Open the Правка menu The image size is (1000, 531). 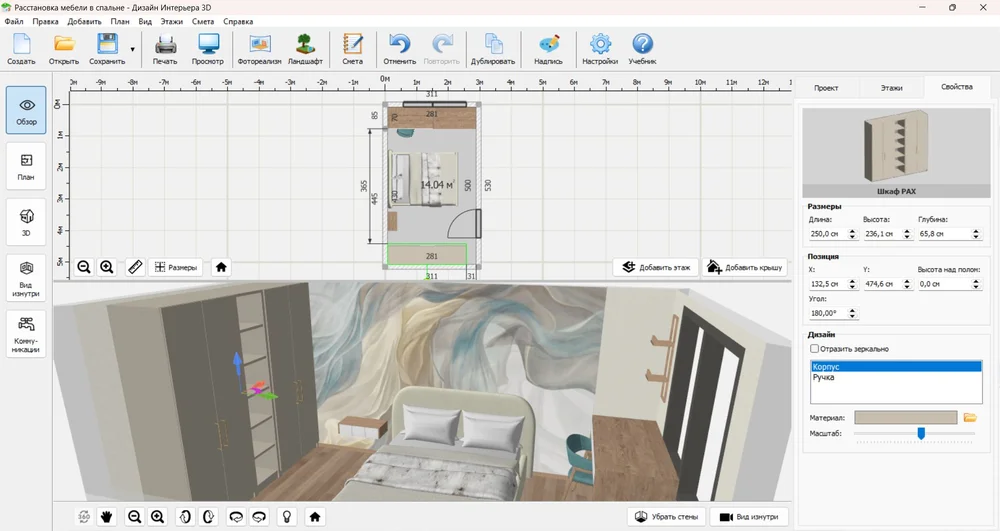coord(45,21)
